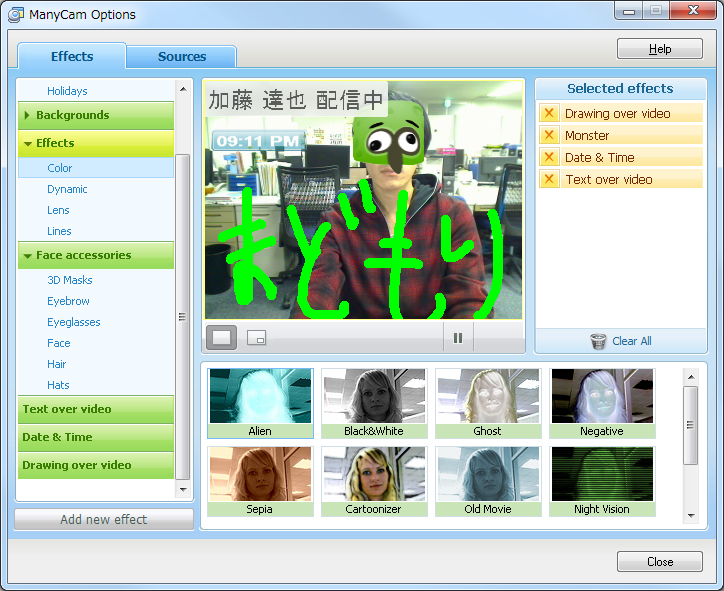Collapse the Effects category
The image size is (724, 591).
pyautogui.click(x=96, y=143)
